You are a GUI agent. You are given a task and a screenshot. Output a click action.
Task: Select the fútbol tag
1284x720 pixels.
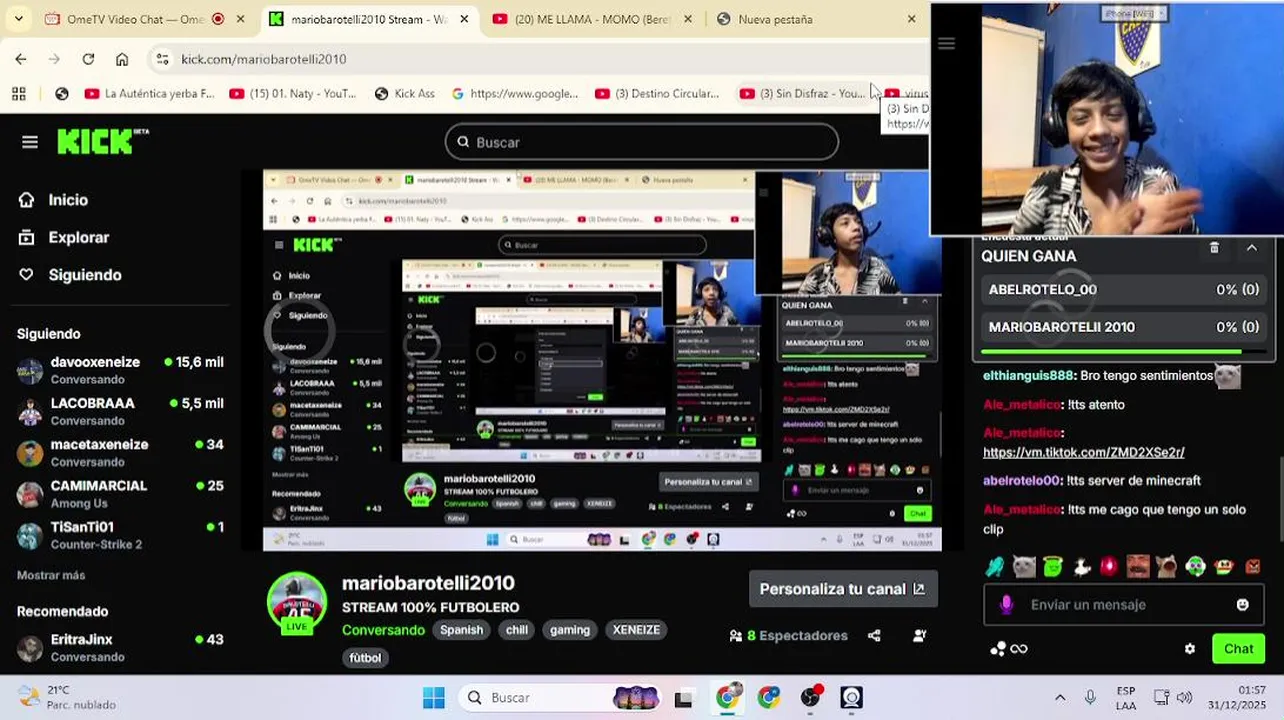[x=365, y=658]
